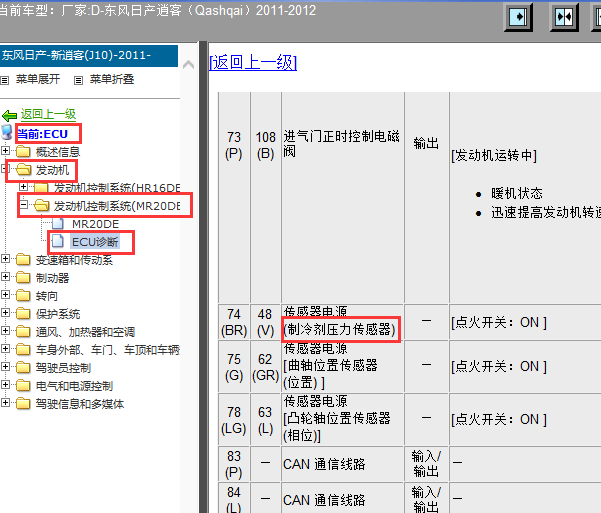Click green 返回上一级 link in sidebar

click(48, 114)
